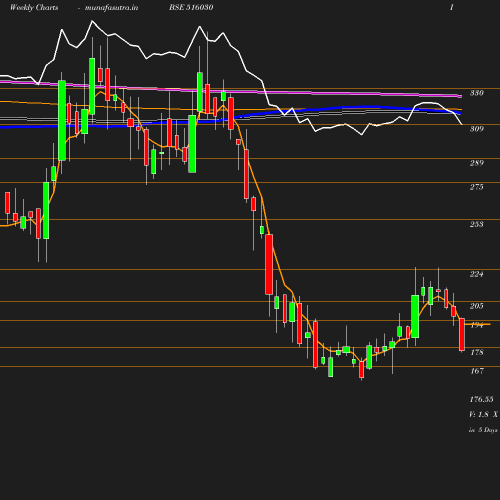
Task: Click the large red candle between 253 and 224
Action: (269, 264)
